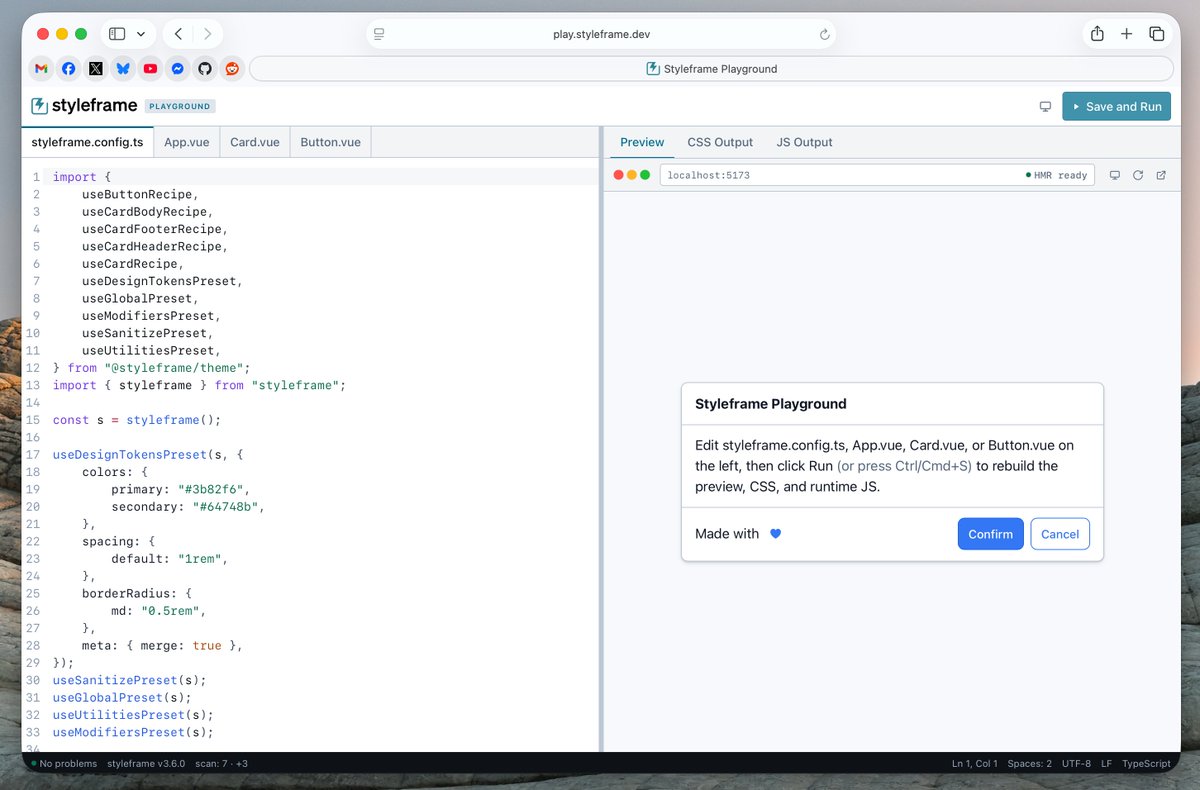Click useButtonRecipe on line 2
This screenshot has height=790, width=1200.
click(x=137, y=194)
